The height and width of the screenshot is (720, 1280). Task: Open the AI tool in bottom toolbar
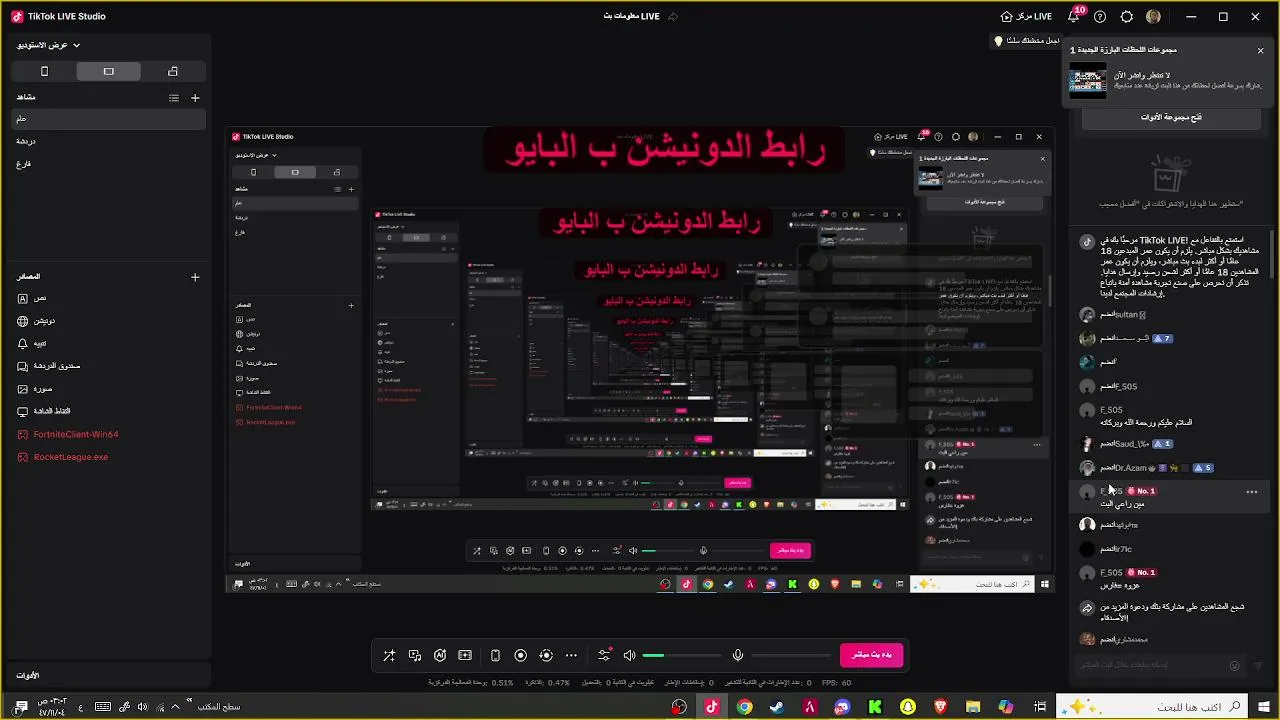[440, 655]
